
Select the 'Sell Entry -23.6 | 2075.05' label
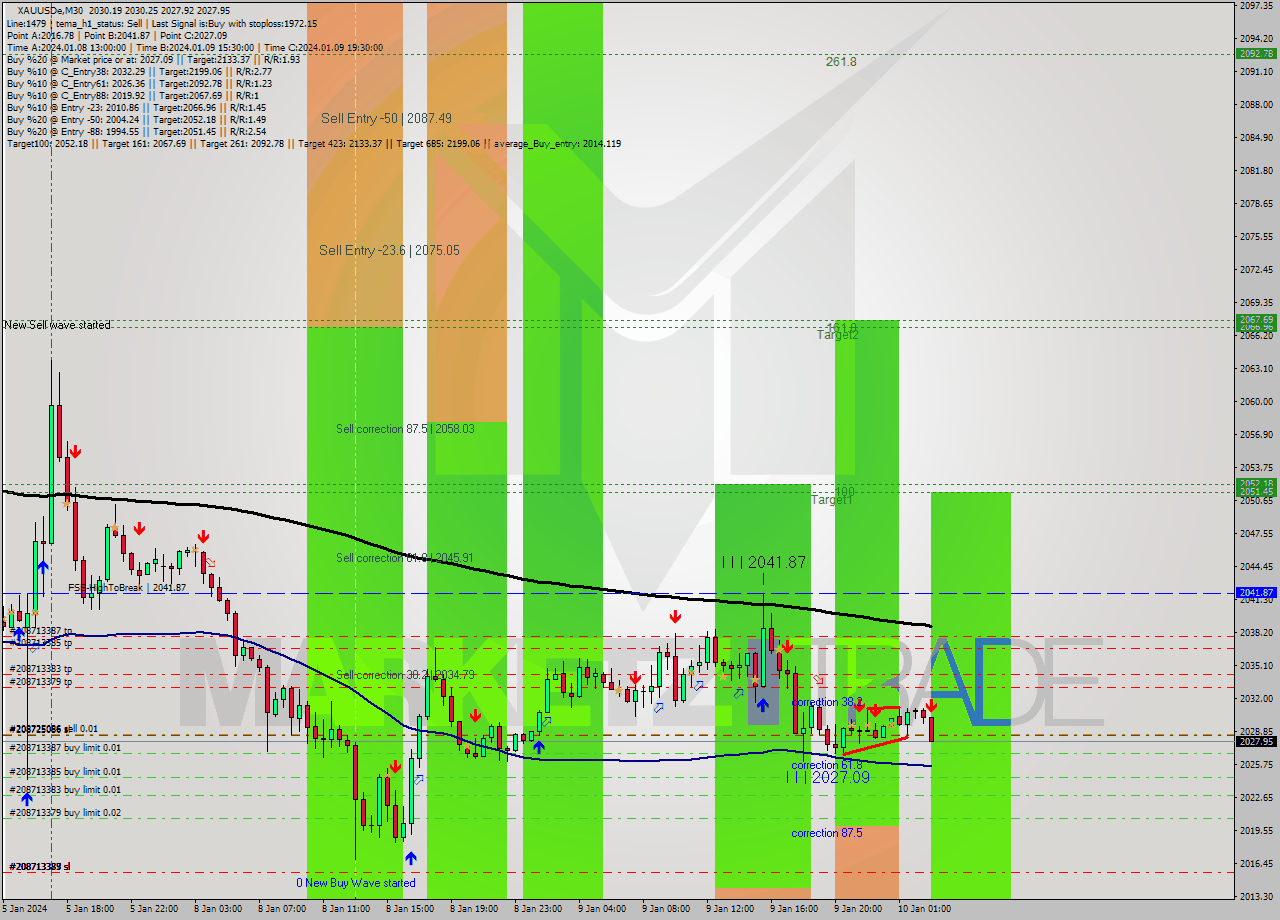click(x=389, y=250)
